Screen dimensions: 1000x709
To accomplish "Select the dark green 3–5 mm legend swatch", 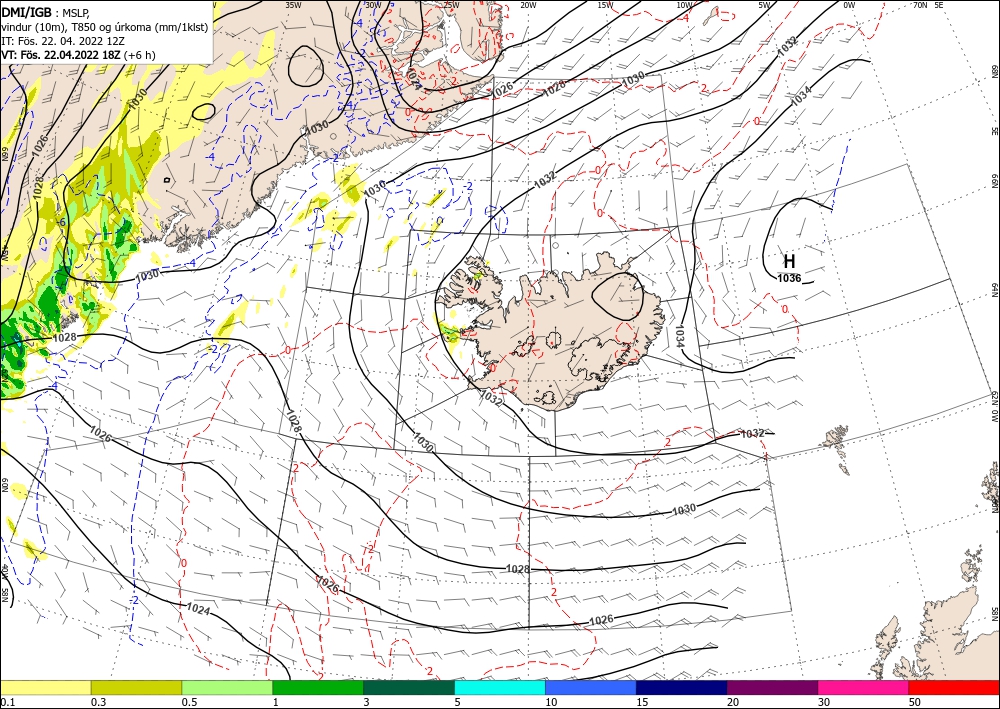I will click(409, 687).
